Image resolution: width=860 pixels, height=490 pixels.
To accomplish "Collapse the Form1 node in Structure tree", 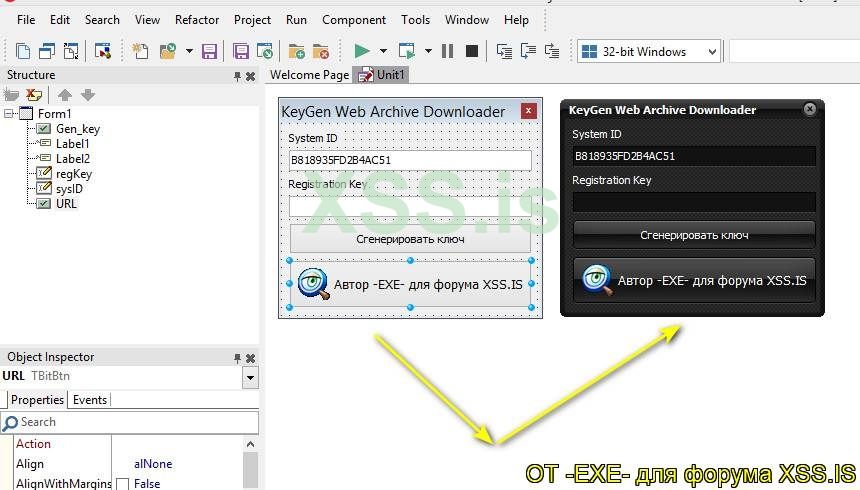I will [x=9, y=114].
